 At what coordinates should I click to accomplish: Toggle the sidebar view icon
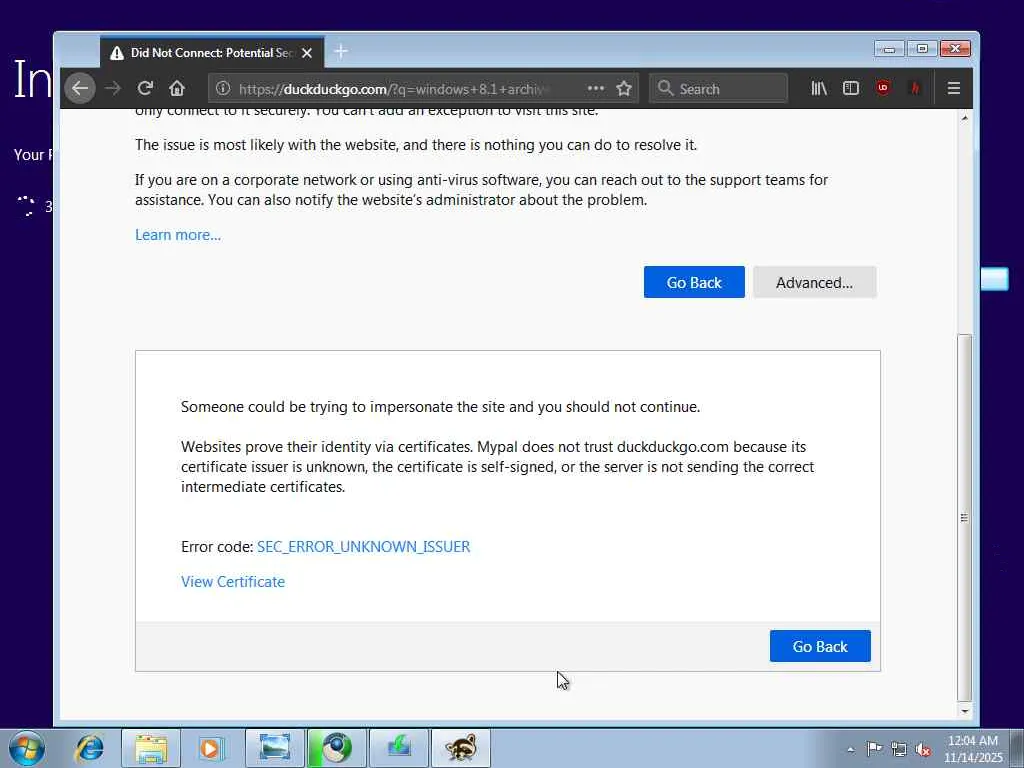(x=851, y=88)
